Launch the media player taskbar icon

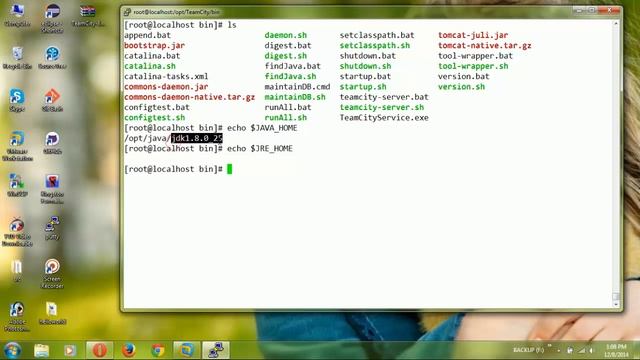click(x=70, y=350)
